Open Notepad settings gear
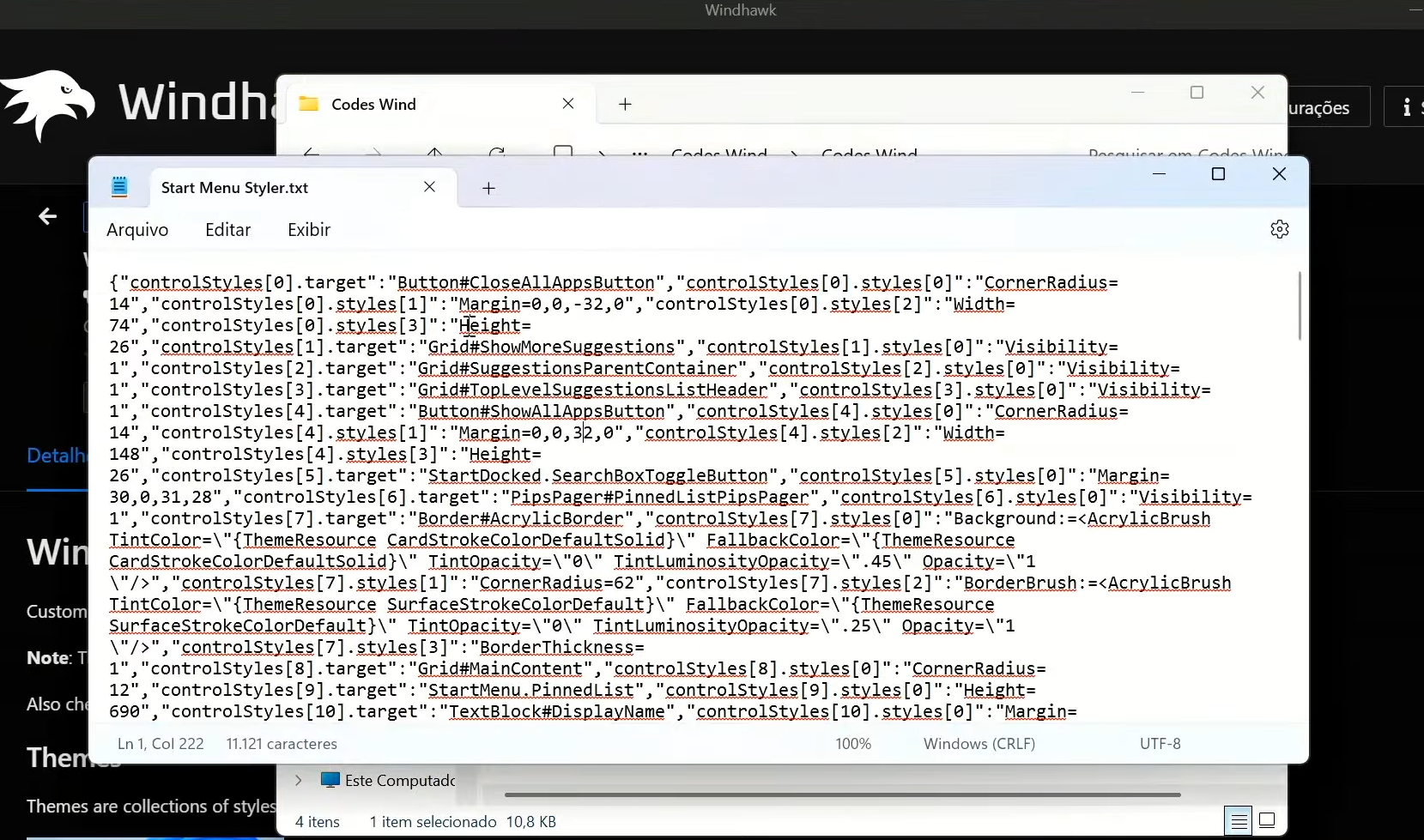The height and width of the screenshot is (840, 1424). coord(1279,229)
